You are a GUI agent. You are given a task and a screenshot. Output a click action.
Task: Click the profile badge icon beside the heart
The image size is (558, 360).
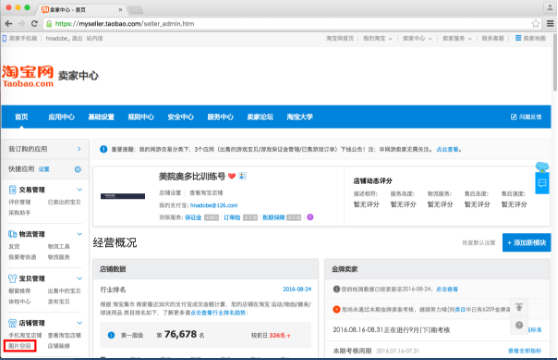(x=242, y=176)
